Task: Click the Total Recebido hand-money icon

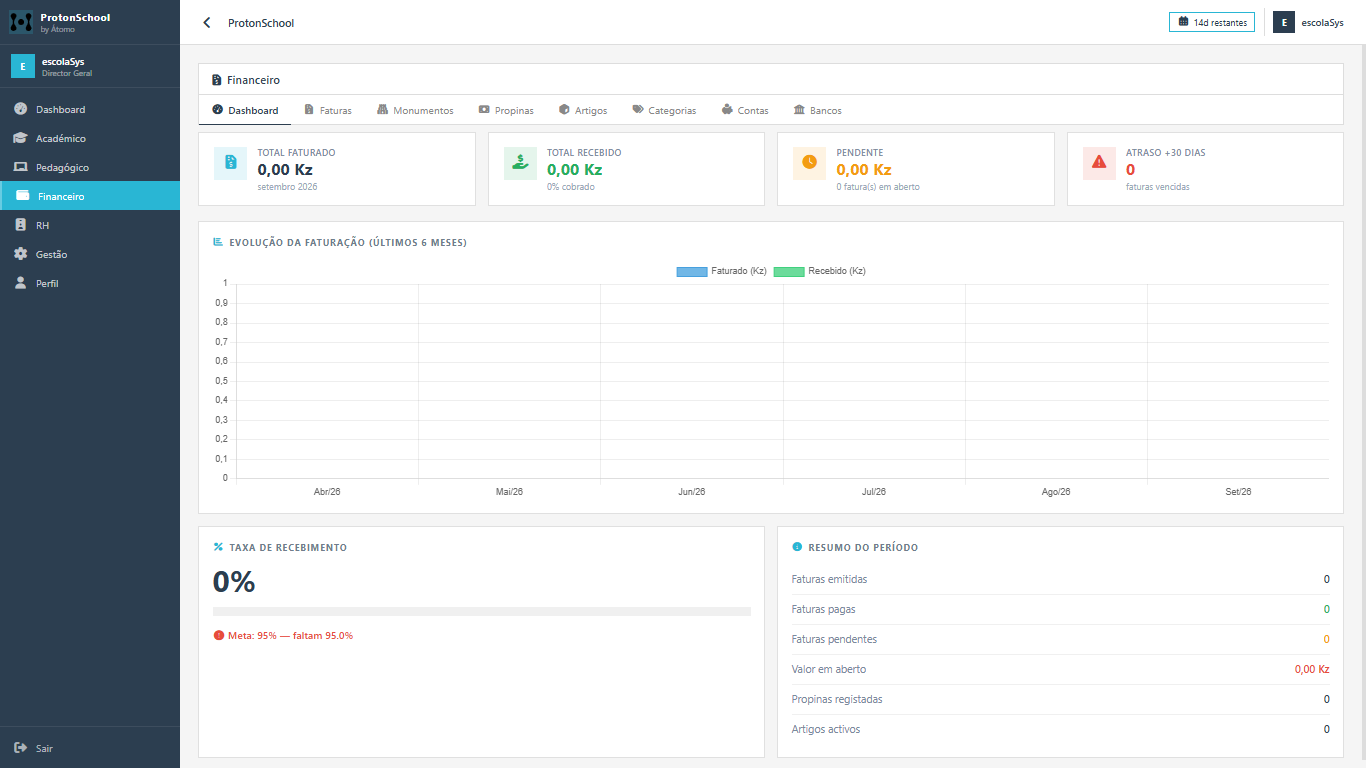Action: [x=520, y=163]
